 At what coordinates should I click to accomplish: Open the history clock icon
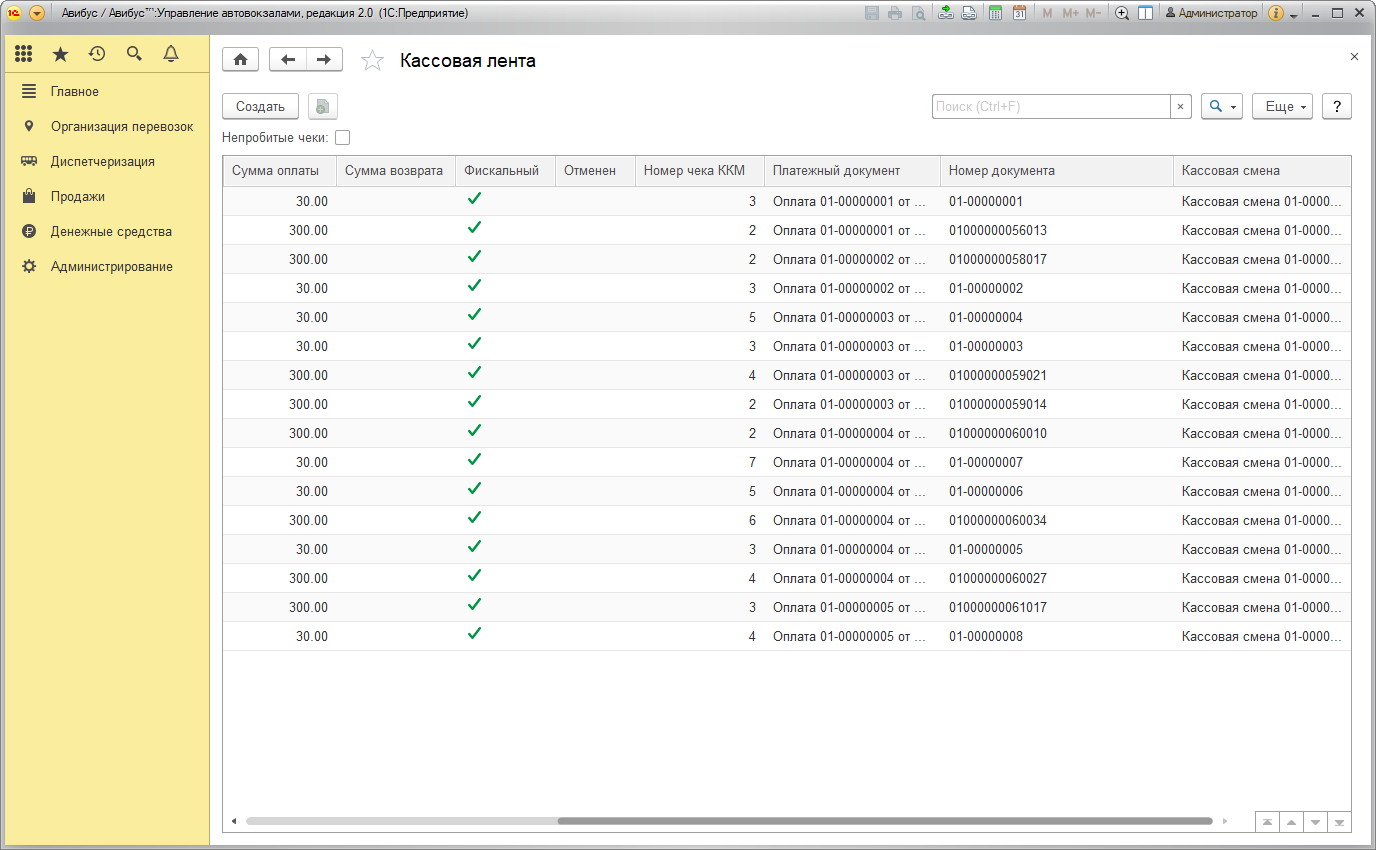97,54
